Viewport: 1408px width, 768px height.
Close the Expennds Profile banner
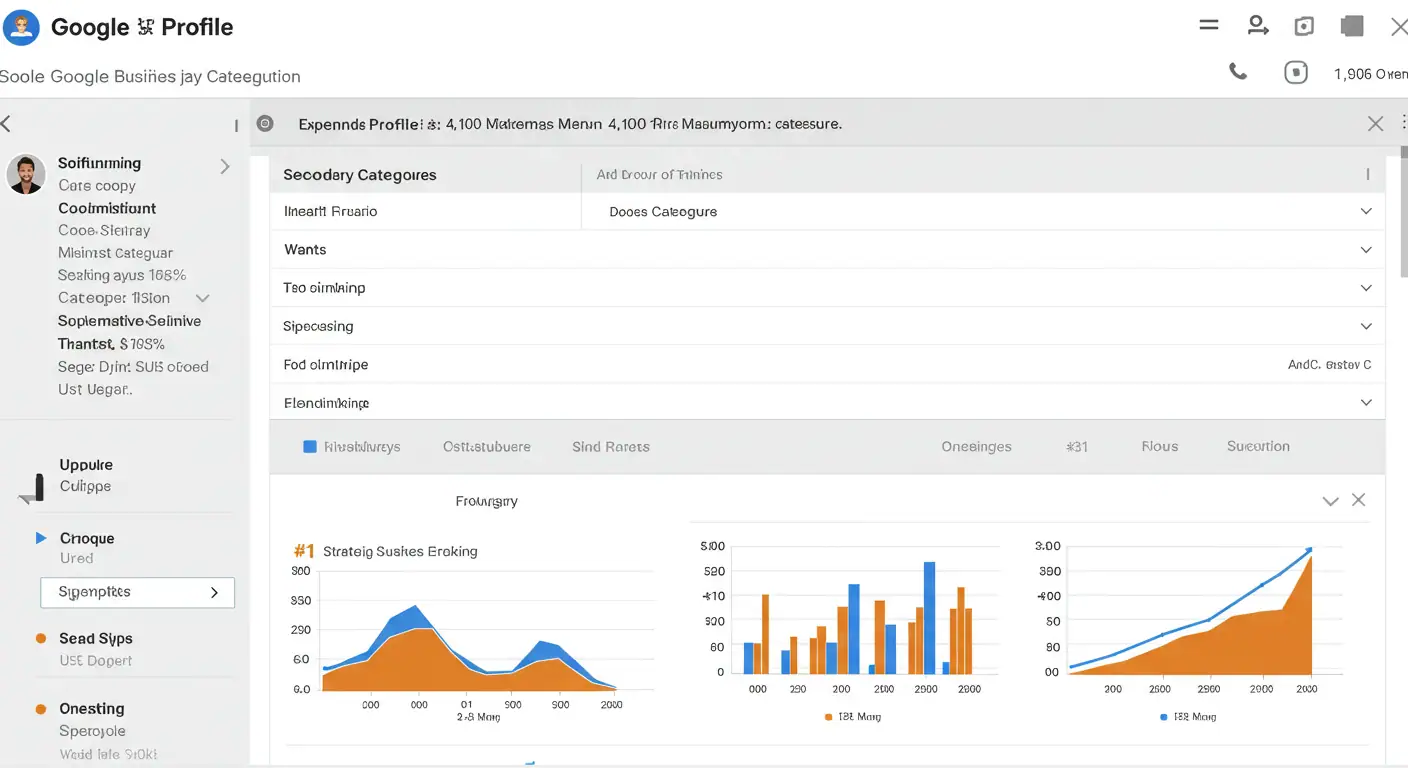pos(1375,124)
